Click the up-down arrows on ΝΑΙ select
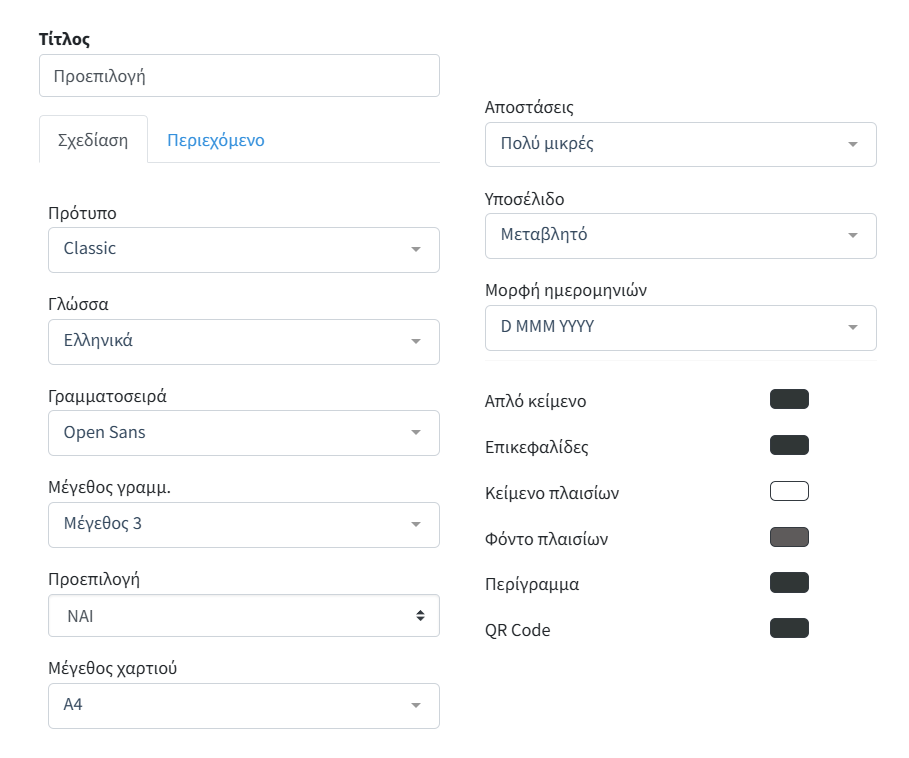The width and height of the screenshot is (909, 758). [x=420, y=616]
